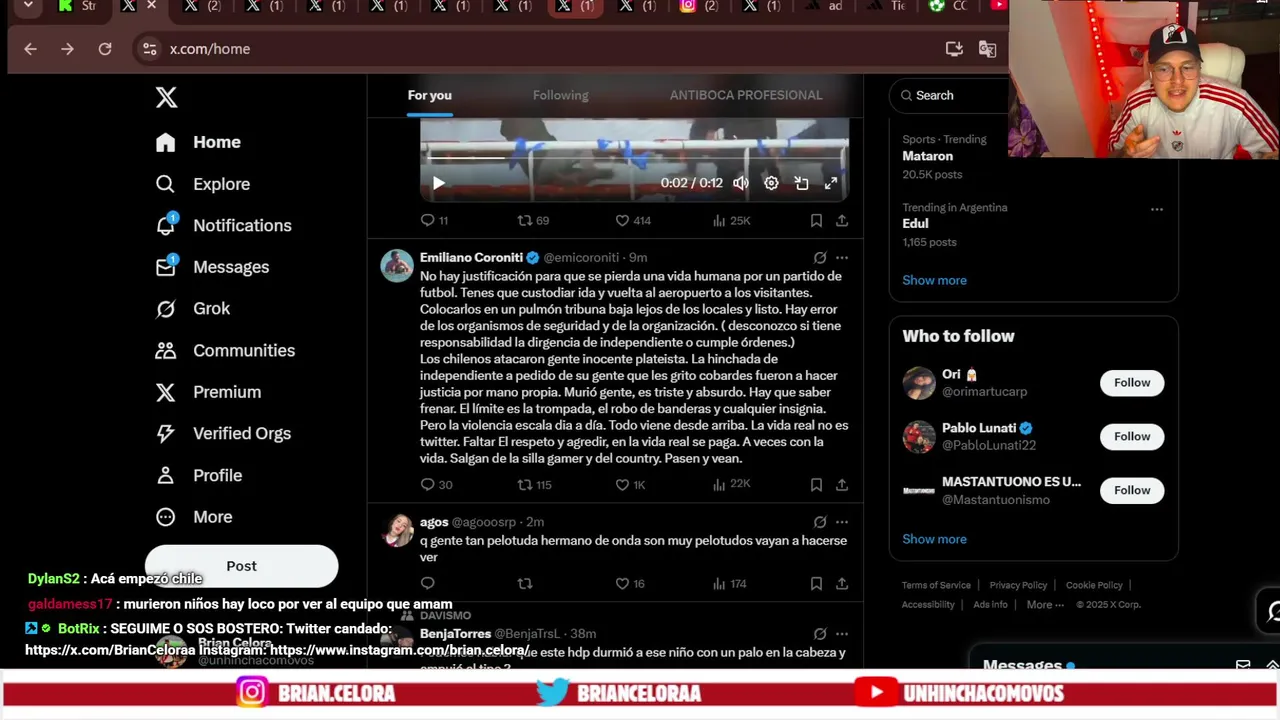Open agos's profile avatar
1280x720 pixels.
point(397,530)
